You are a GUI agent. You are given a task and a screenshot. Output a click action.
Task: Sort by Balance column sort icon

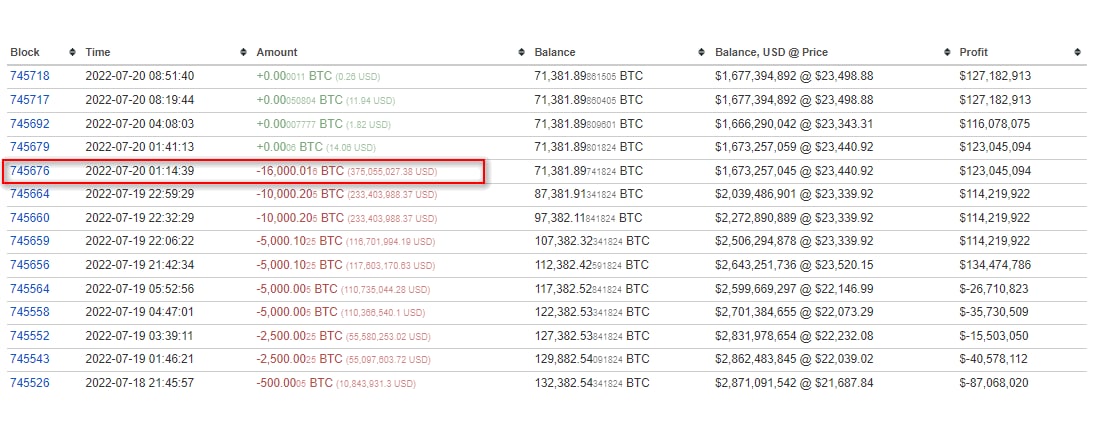click(703, 52)
